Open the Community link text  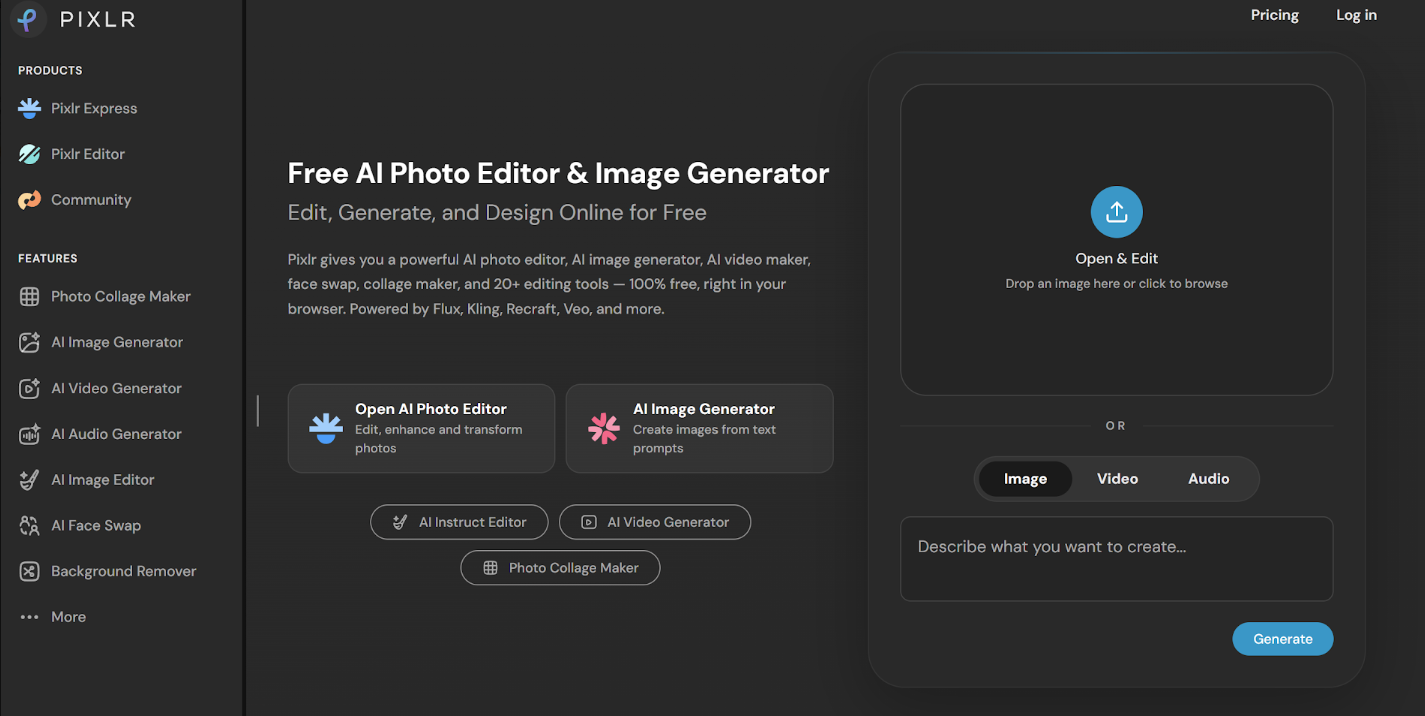tap(91, 200)
